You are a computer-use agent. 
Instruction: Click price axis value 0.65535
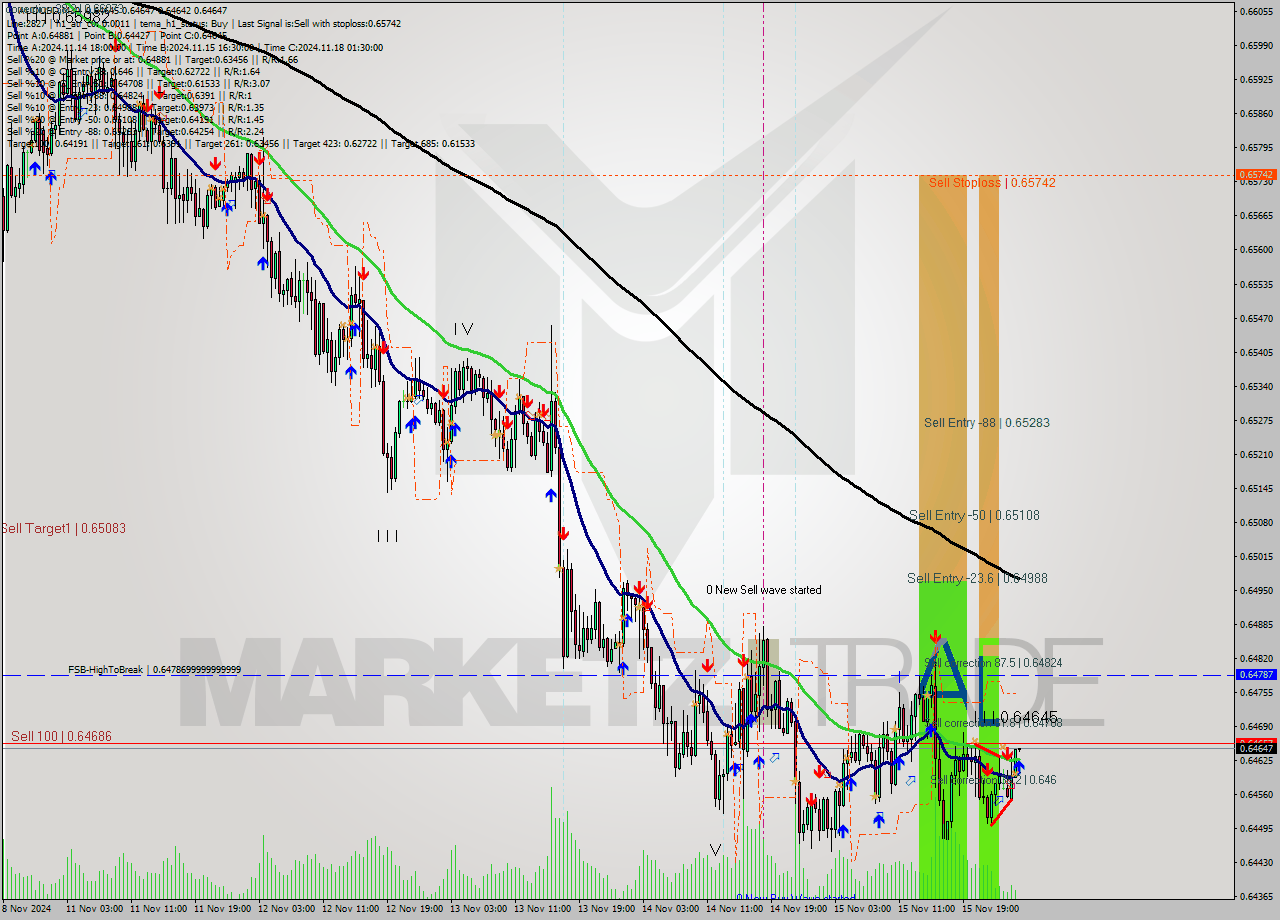[x=1257, y=284]
